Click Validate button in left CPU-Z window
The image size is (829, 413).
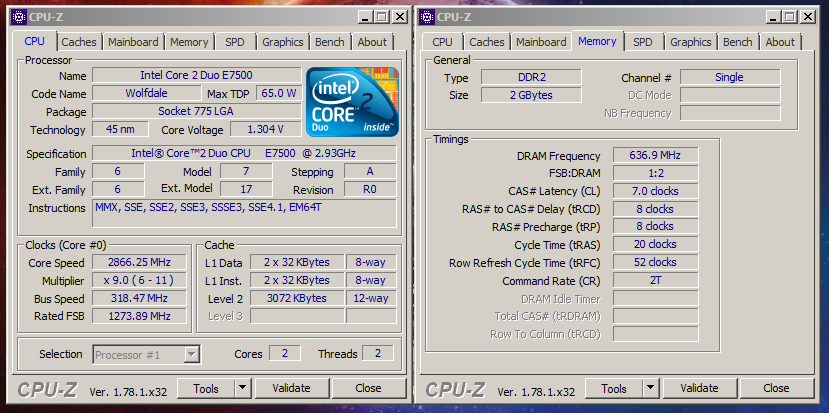click(x=291, y=389)
